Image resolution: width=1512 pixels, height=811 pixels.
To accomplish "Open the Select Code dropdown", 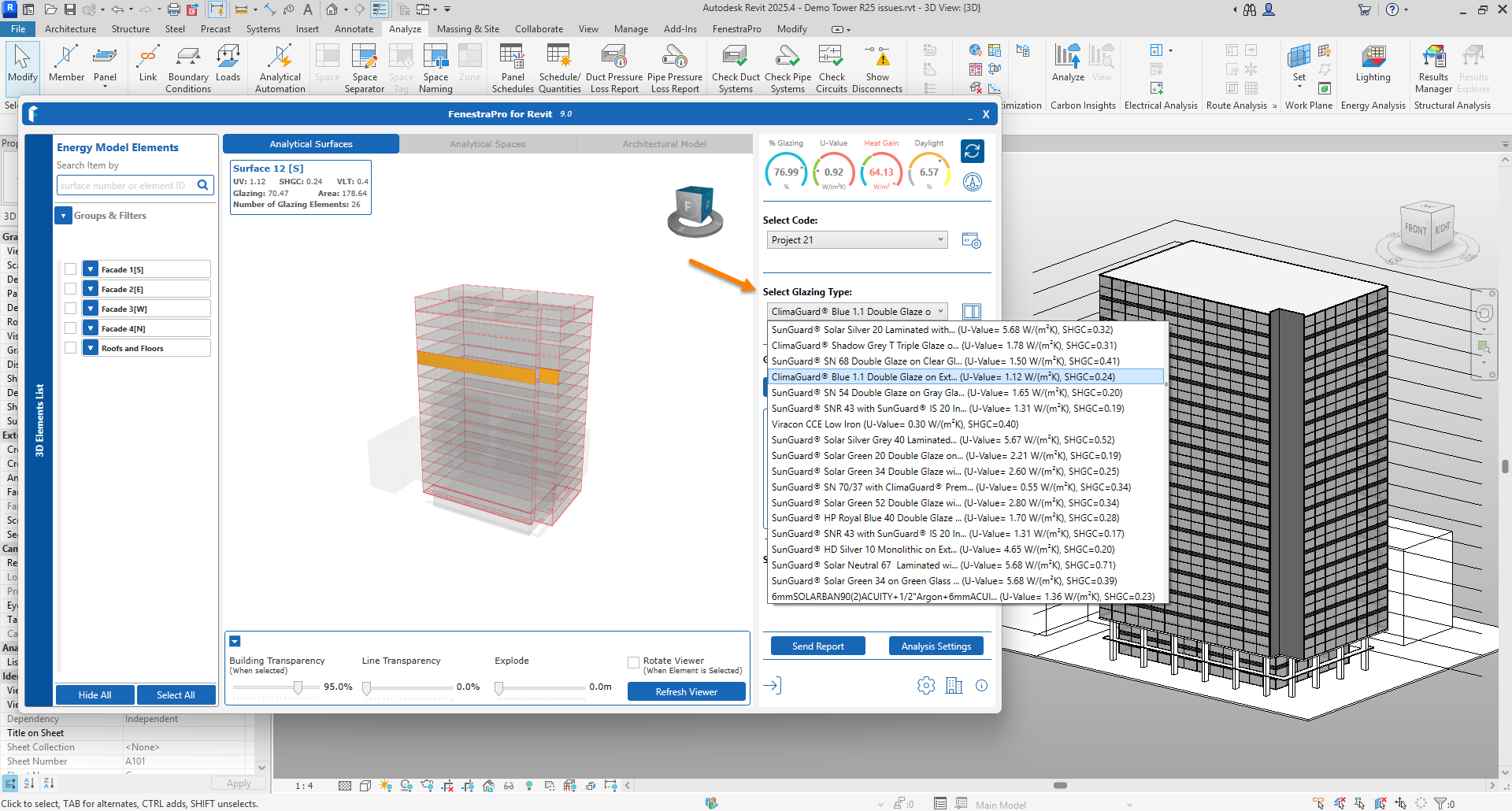I will 856,240.
